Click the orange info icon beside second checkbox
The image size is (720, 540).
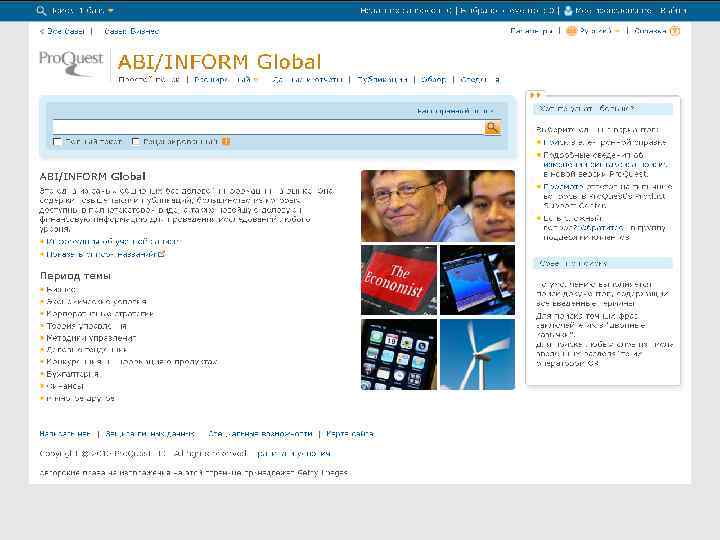pyautogui.click(x=225, y=141)
